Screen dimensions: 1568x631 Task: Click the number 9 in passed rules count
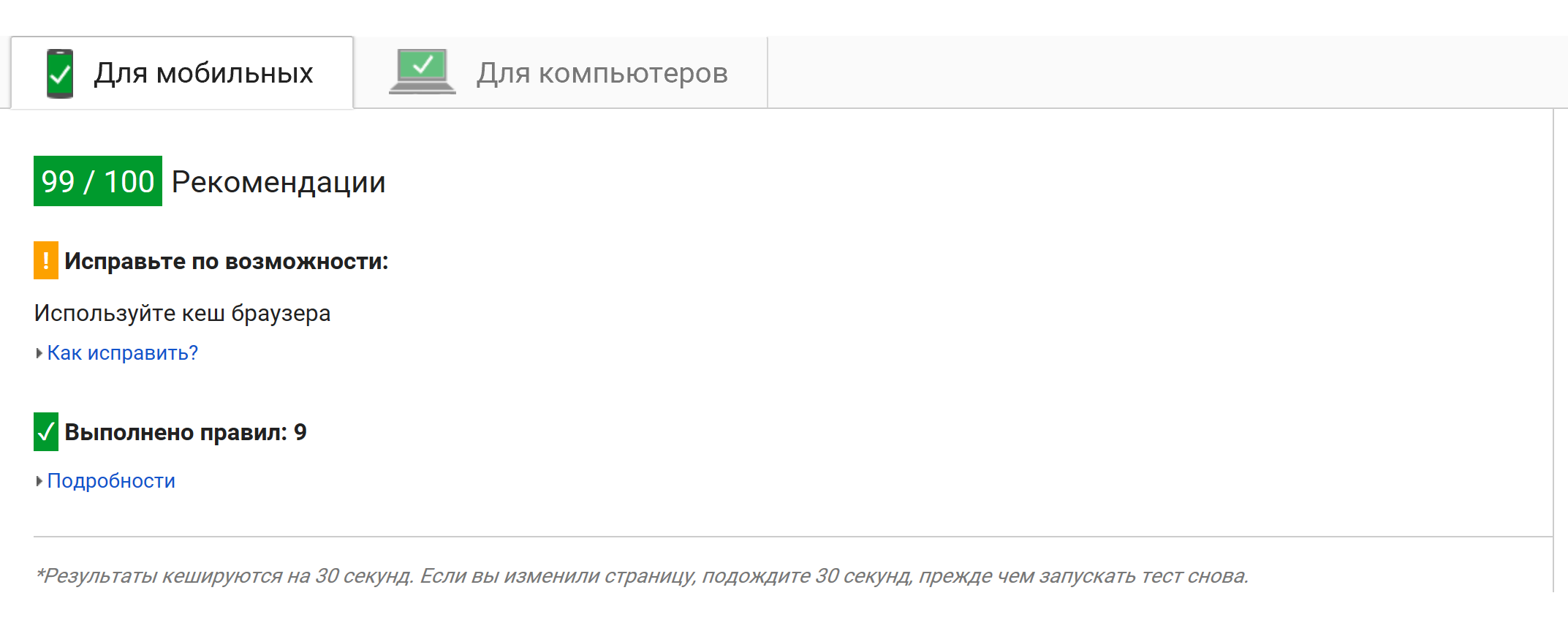click(300, 432)
